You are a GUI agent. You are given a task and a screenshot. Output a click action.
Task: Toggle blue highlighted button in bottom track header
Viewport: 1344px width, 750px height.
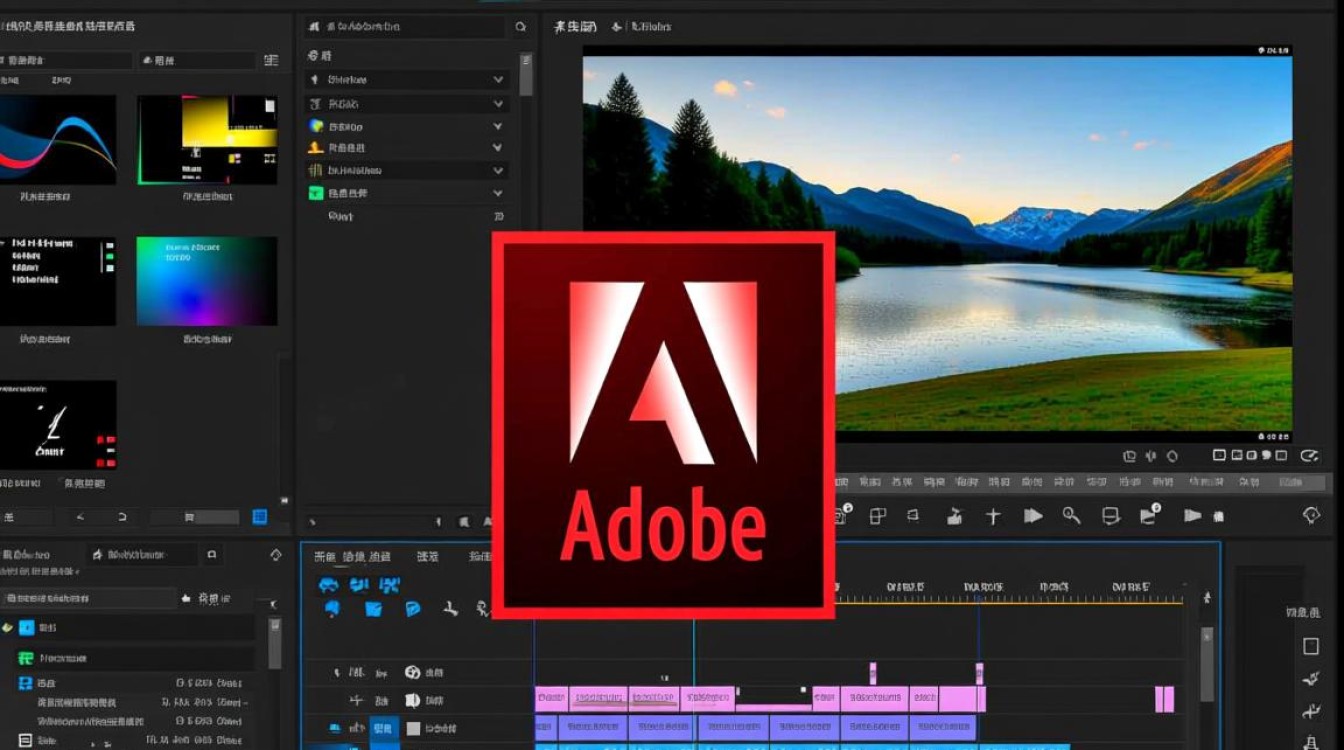(x=384, y=728)
